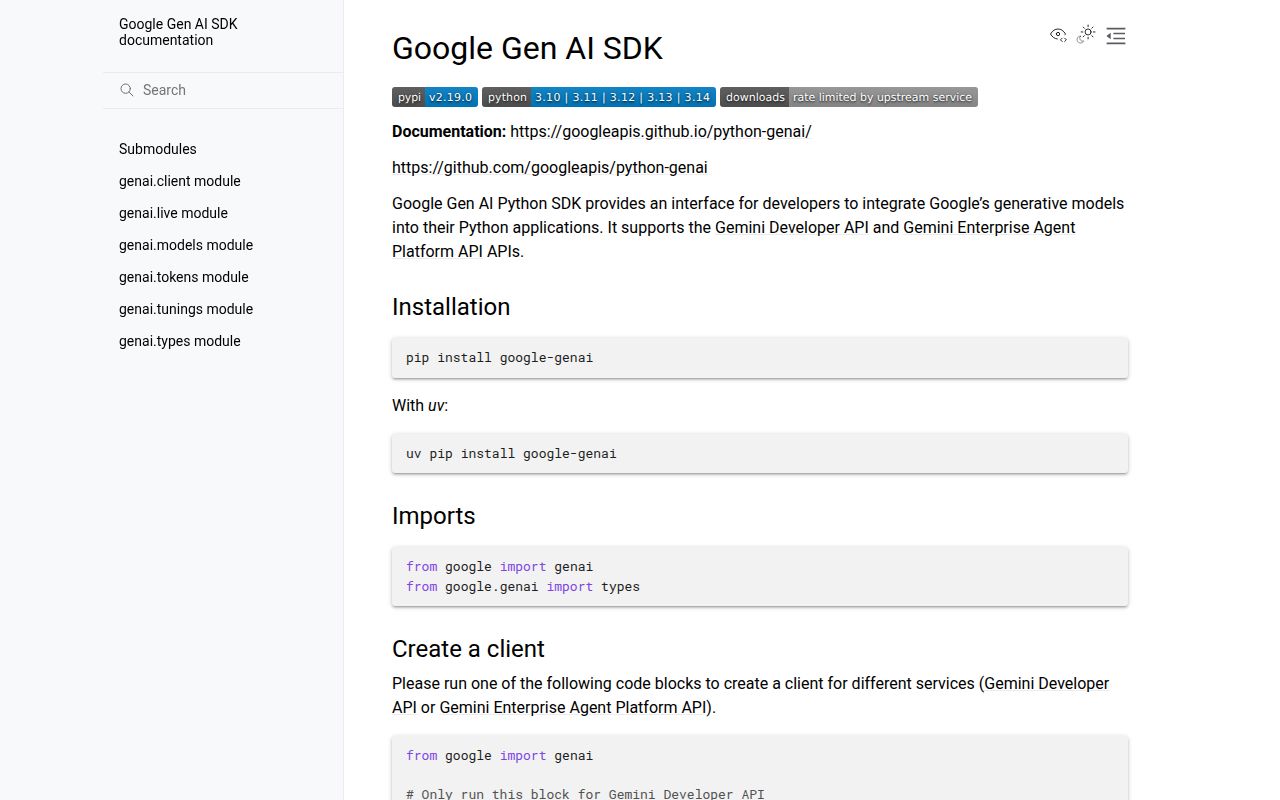1280x800 pixels.
Task: Navigate to genai.tunings module
Action: point(186,309)
